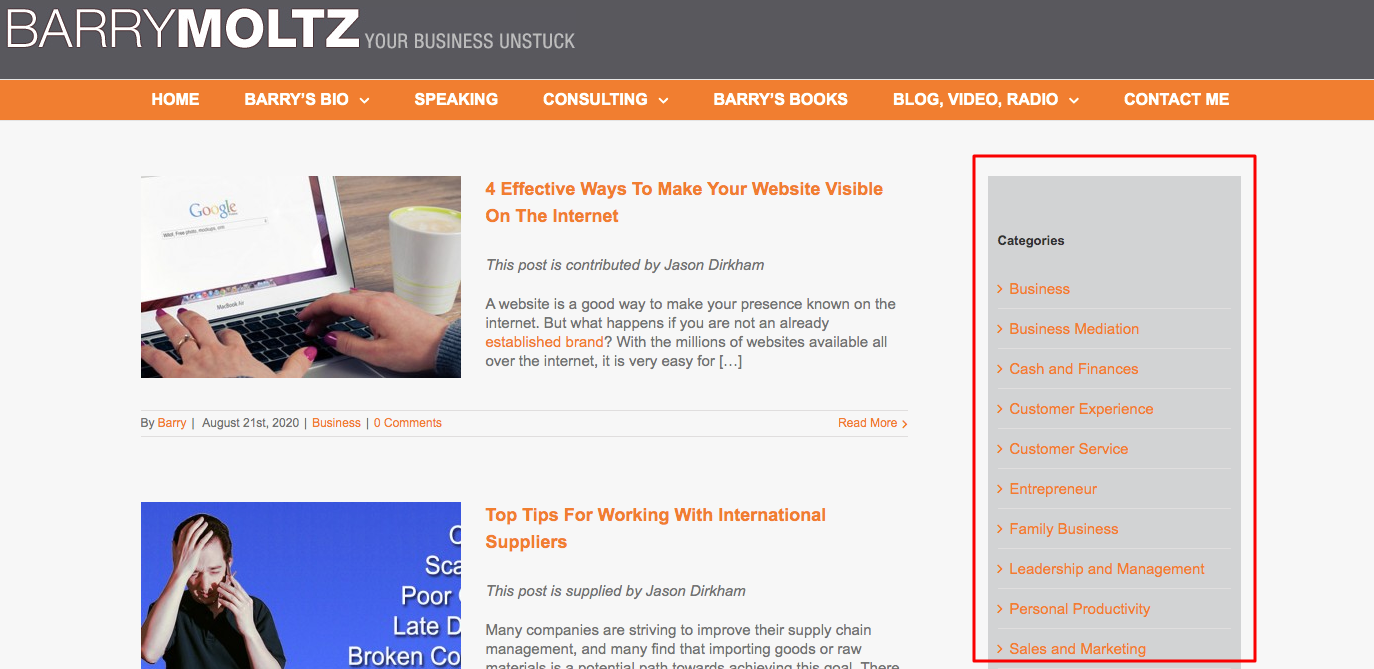
Task: Expand the Blog, Video, Radio dropdown chevron
Action: click(1073, 100)
